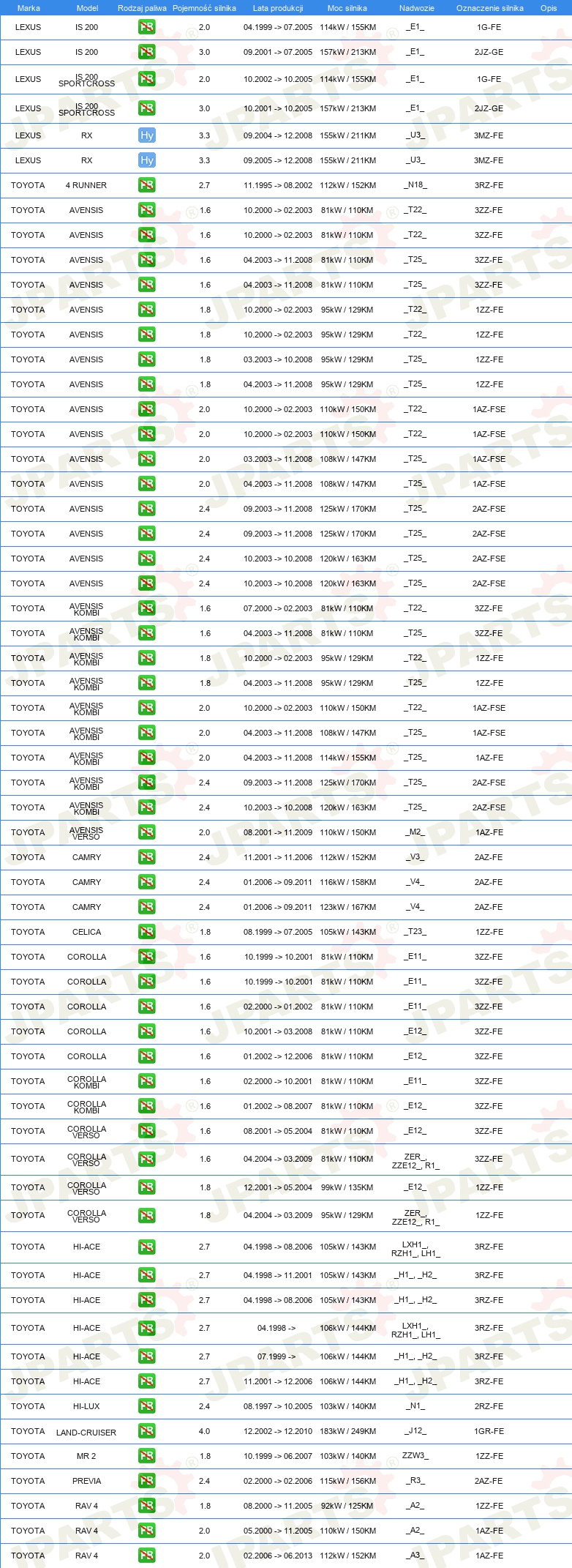Click the 4 RUNNER model name
Image resolution: width=572 pixels, height=1568 pixels.
(x=86, y=185)
